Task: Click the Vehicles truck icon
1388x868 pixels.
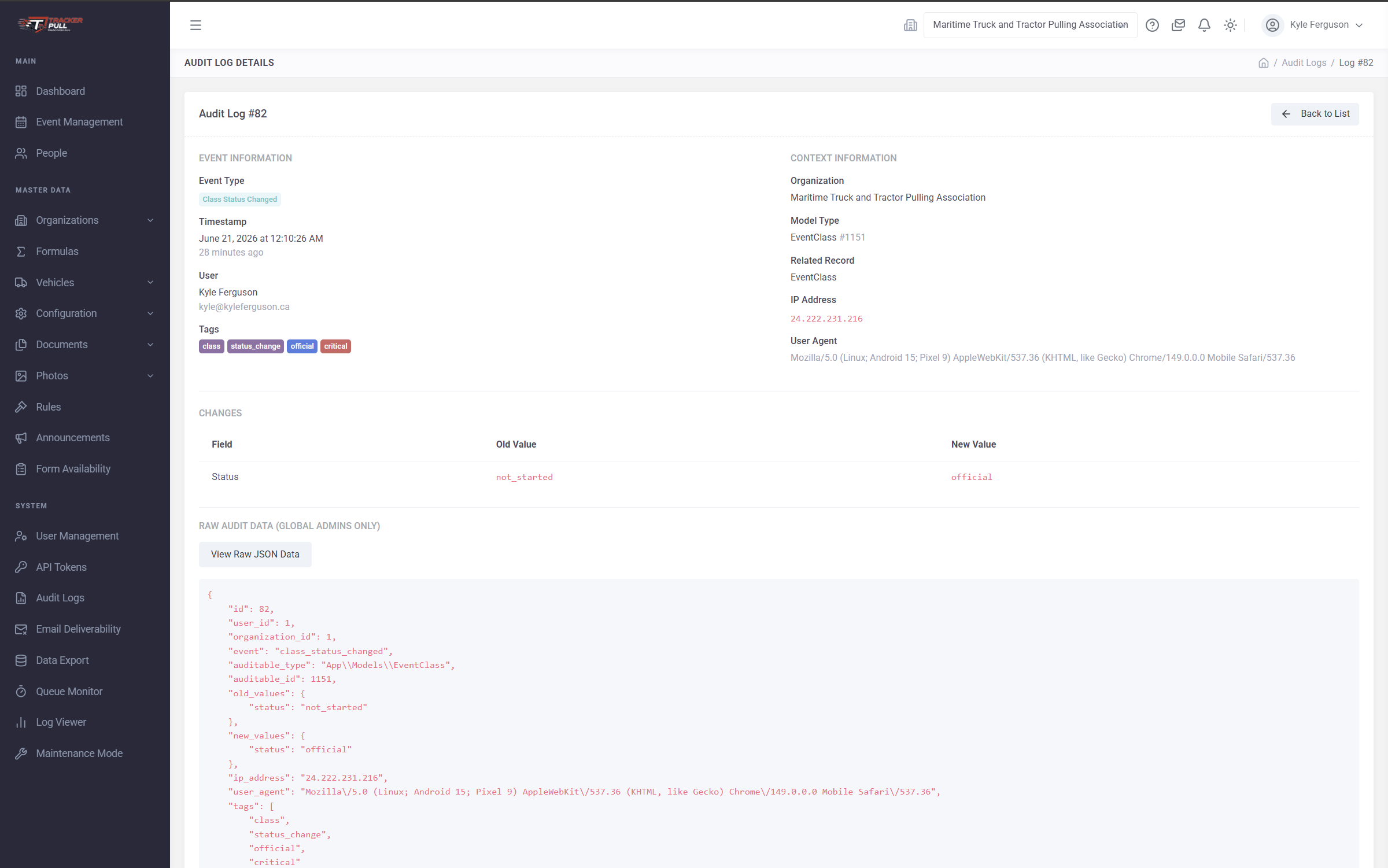Action: click(x=21, y=282)
